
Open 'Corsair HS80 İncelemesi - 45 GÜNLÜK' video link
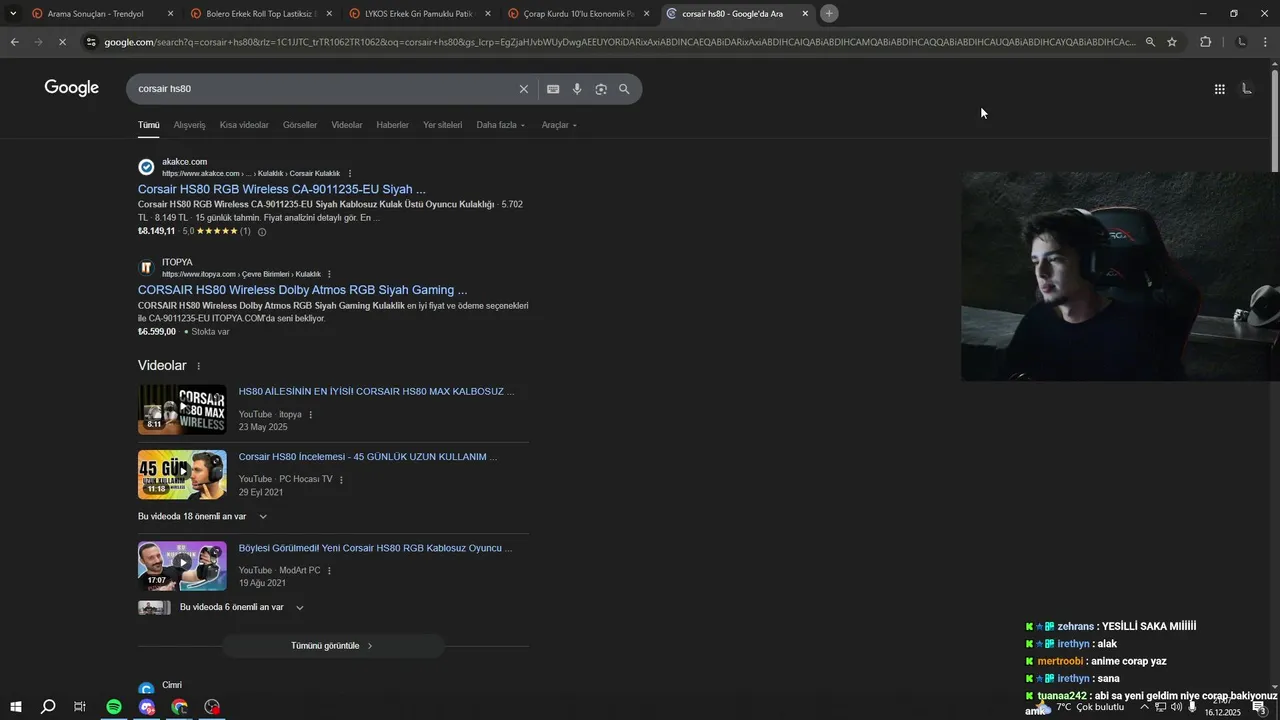point(368,457)
